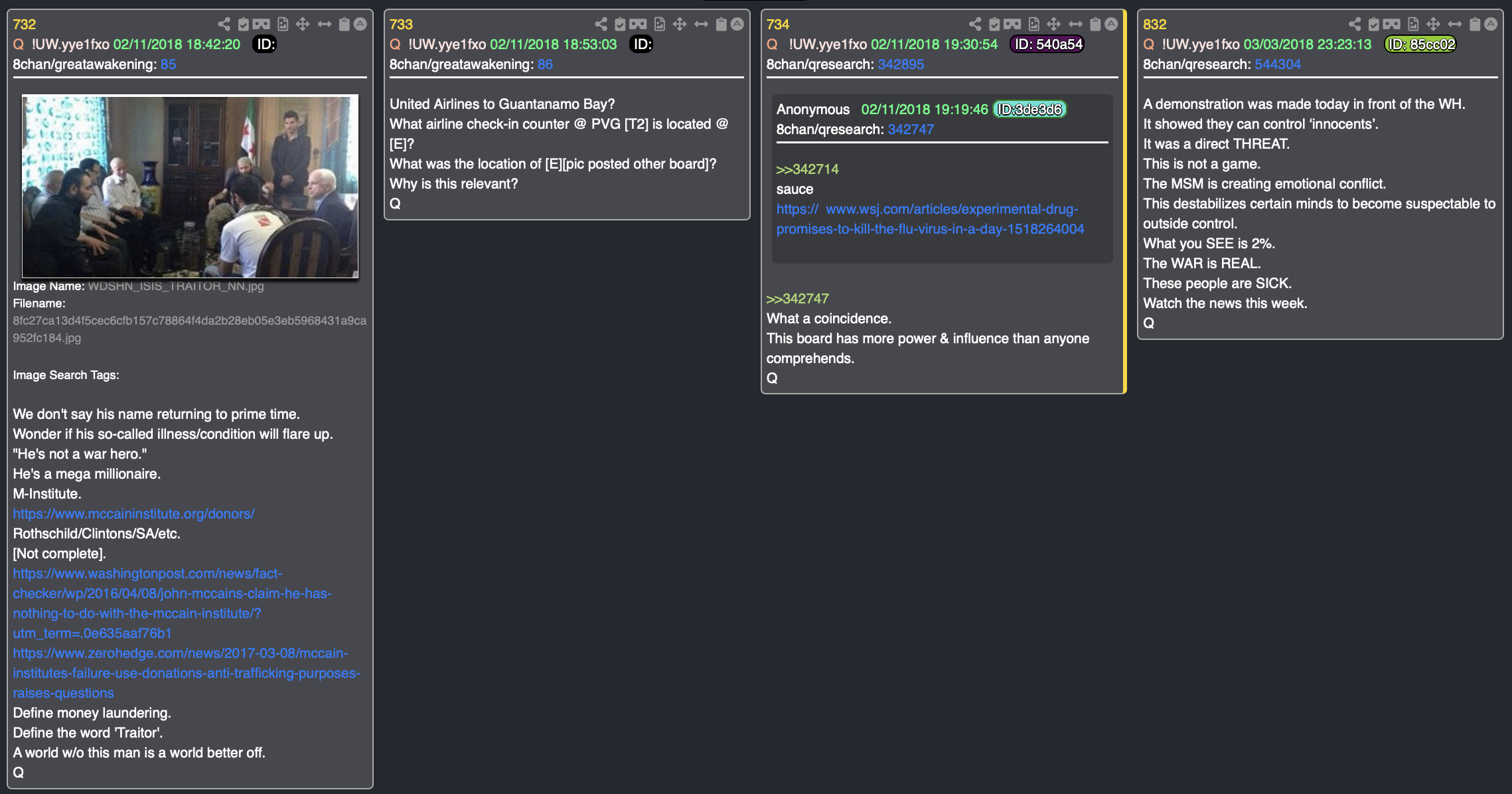Collapse post 732 with the round arrow icon
This screenshot has width=1512, height=794.
point(360,25)
